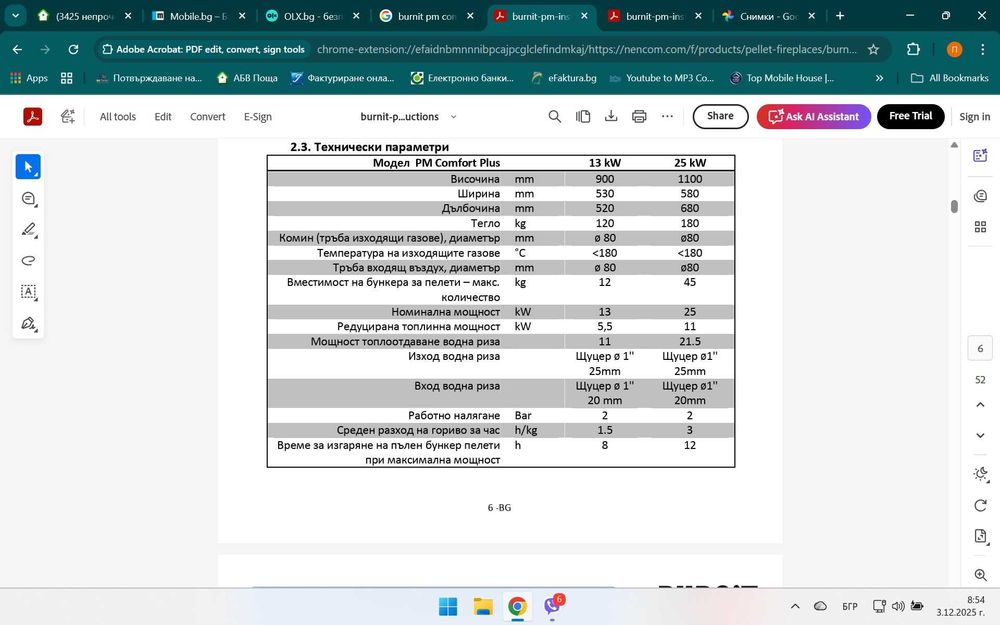Click the current page number 6 box

(x=980, y=348)
